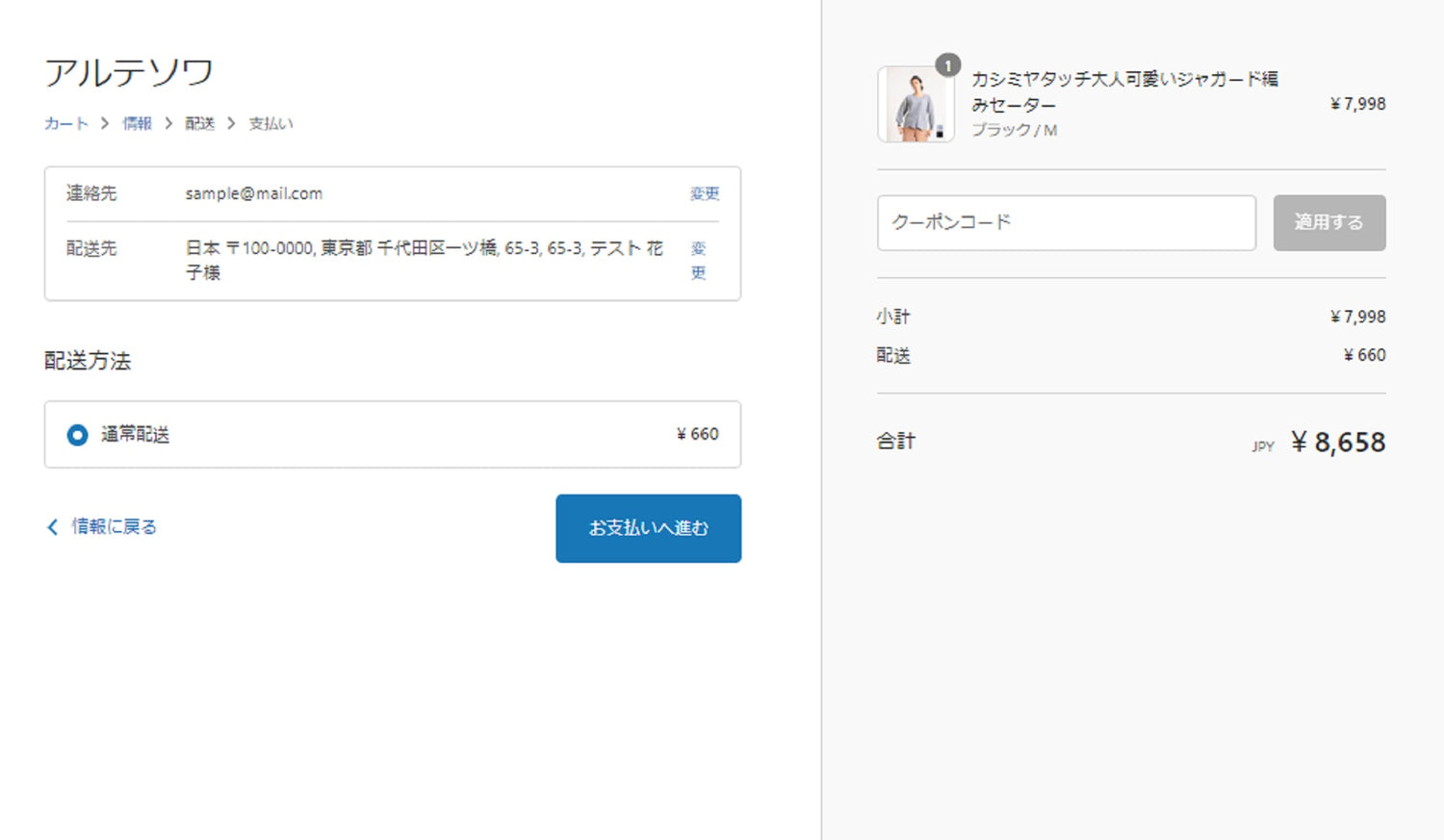Go to カート in the breadcrumb
Screen dimensions: 1444x840
pyautogui.click(x=65, y=123)
